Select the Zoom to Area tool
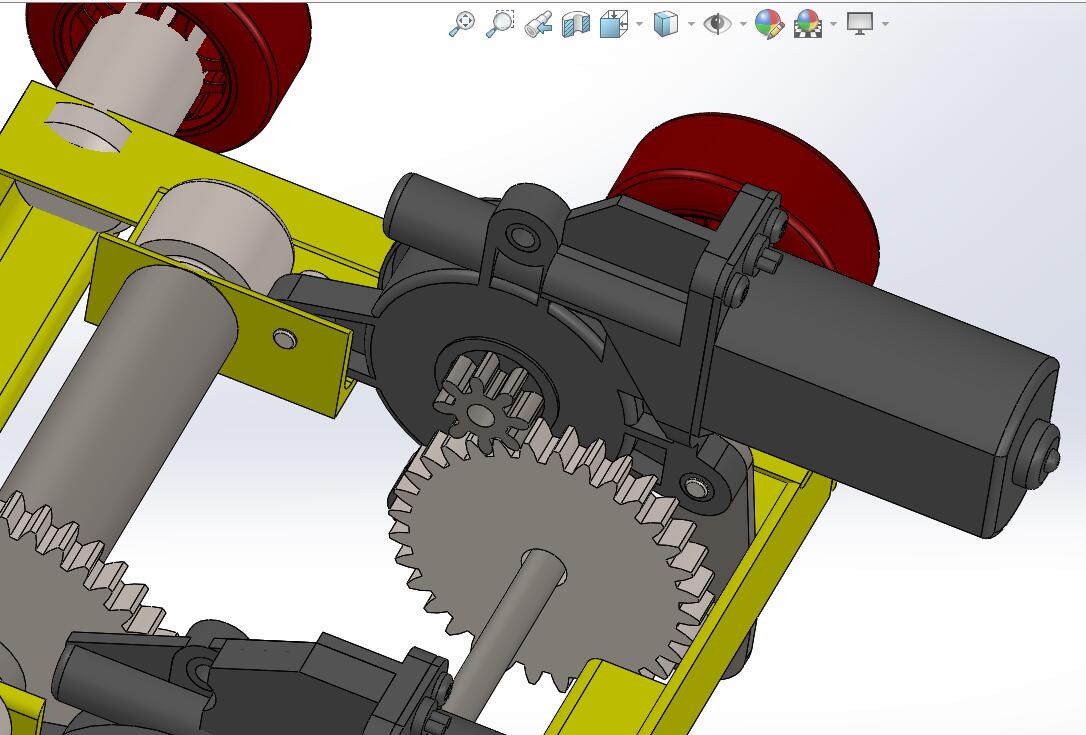The image size is (1086, 735). point(499,24)
